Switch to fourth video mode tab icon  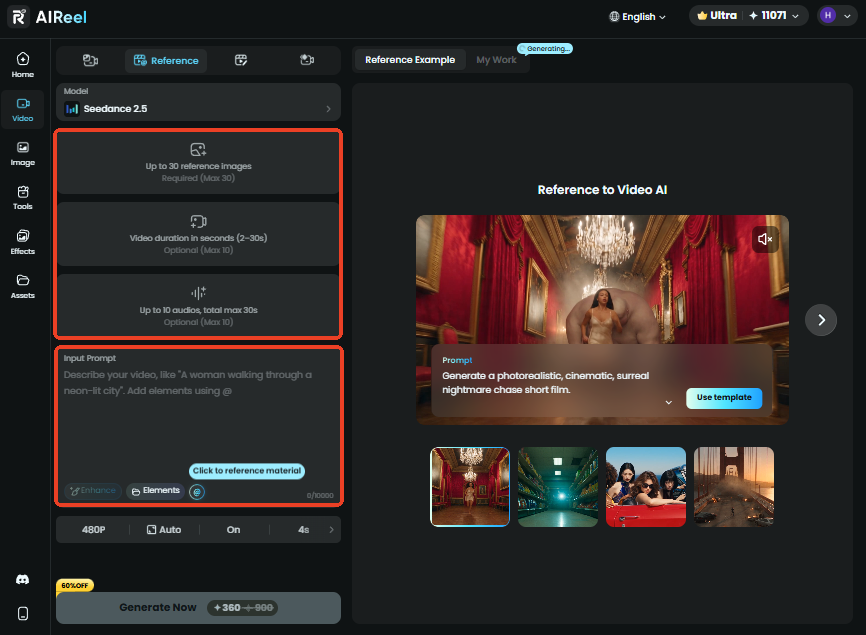[x=307, y=60]
